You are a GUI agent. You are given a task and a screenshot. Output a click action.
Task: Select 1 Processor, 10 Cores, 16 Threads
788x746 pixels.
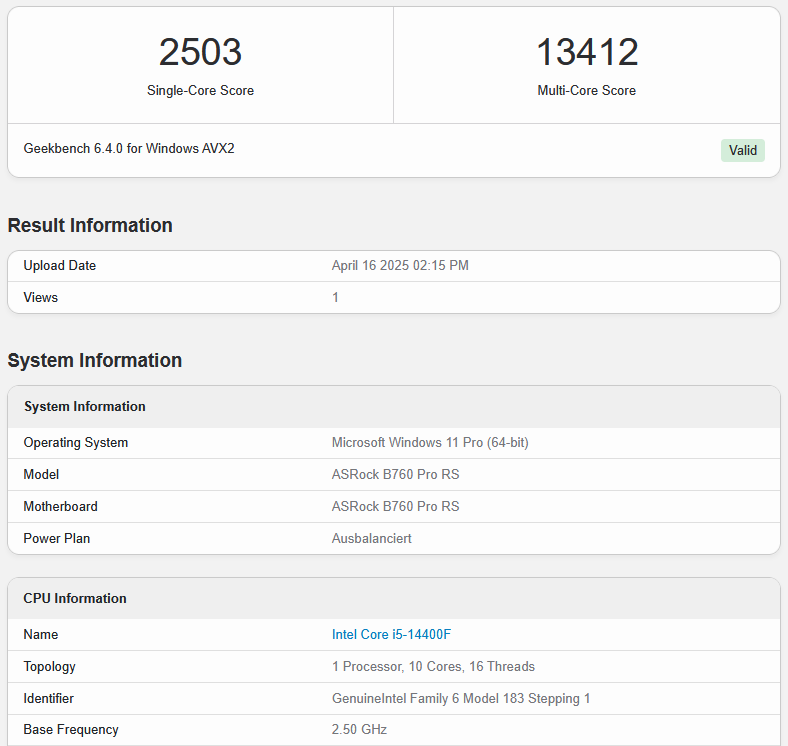tap(433, 667)
